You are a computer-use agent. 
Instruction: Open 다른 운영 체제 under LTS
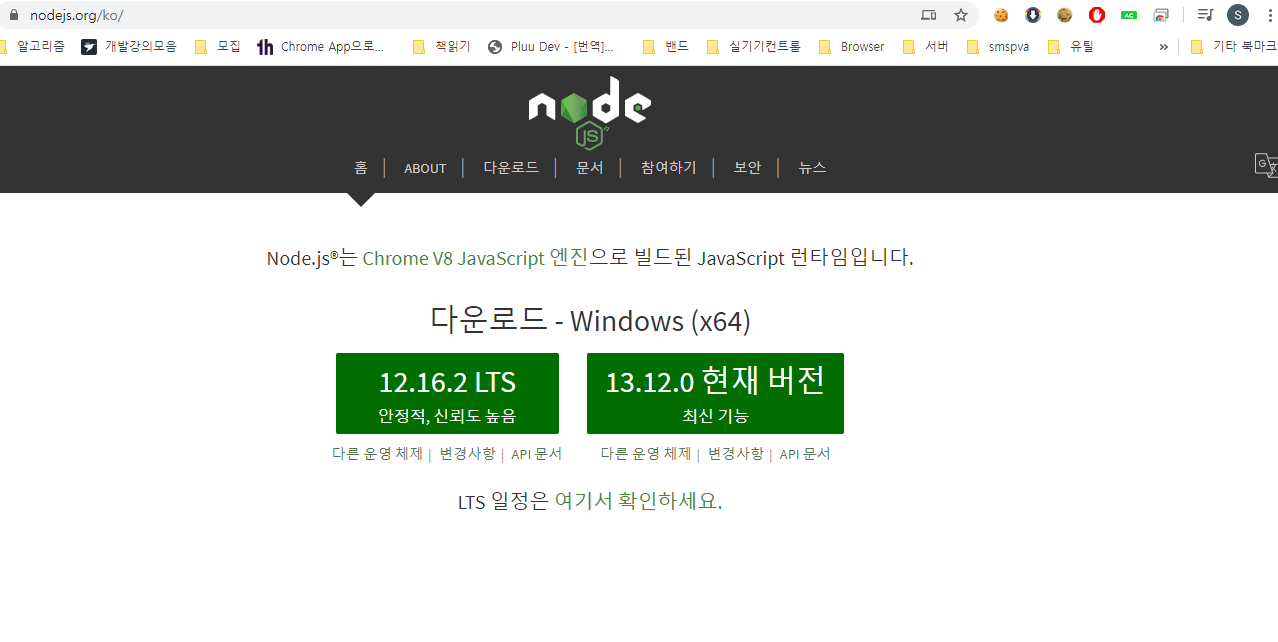click(377, 453)
